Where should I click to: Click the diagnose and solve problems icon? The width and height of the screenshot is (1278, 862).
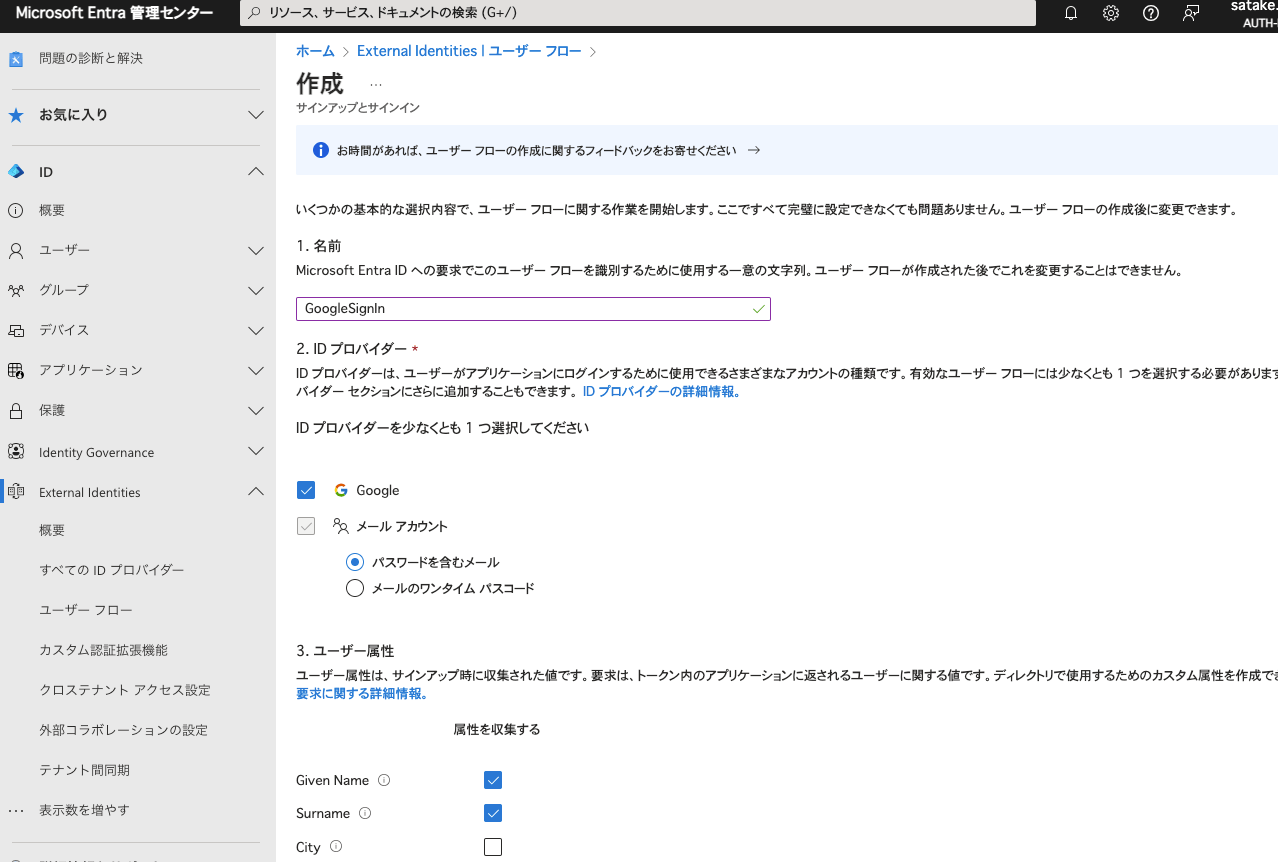coord(16,59)
